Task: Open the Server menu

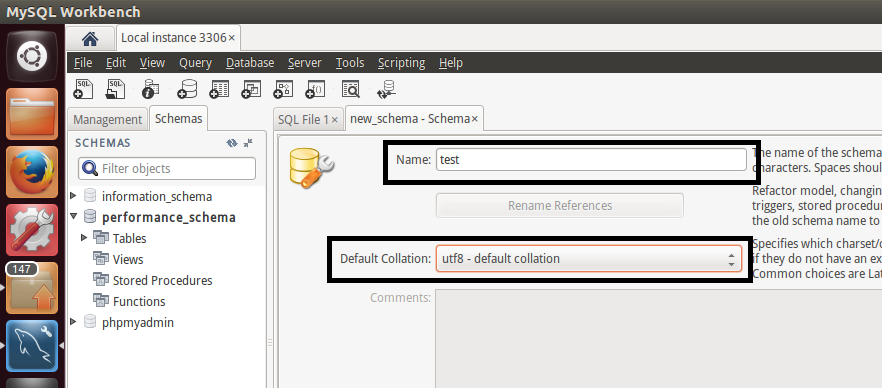Action: coord(304,63)
